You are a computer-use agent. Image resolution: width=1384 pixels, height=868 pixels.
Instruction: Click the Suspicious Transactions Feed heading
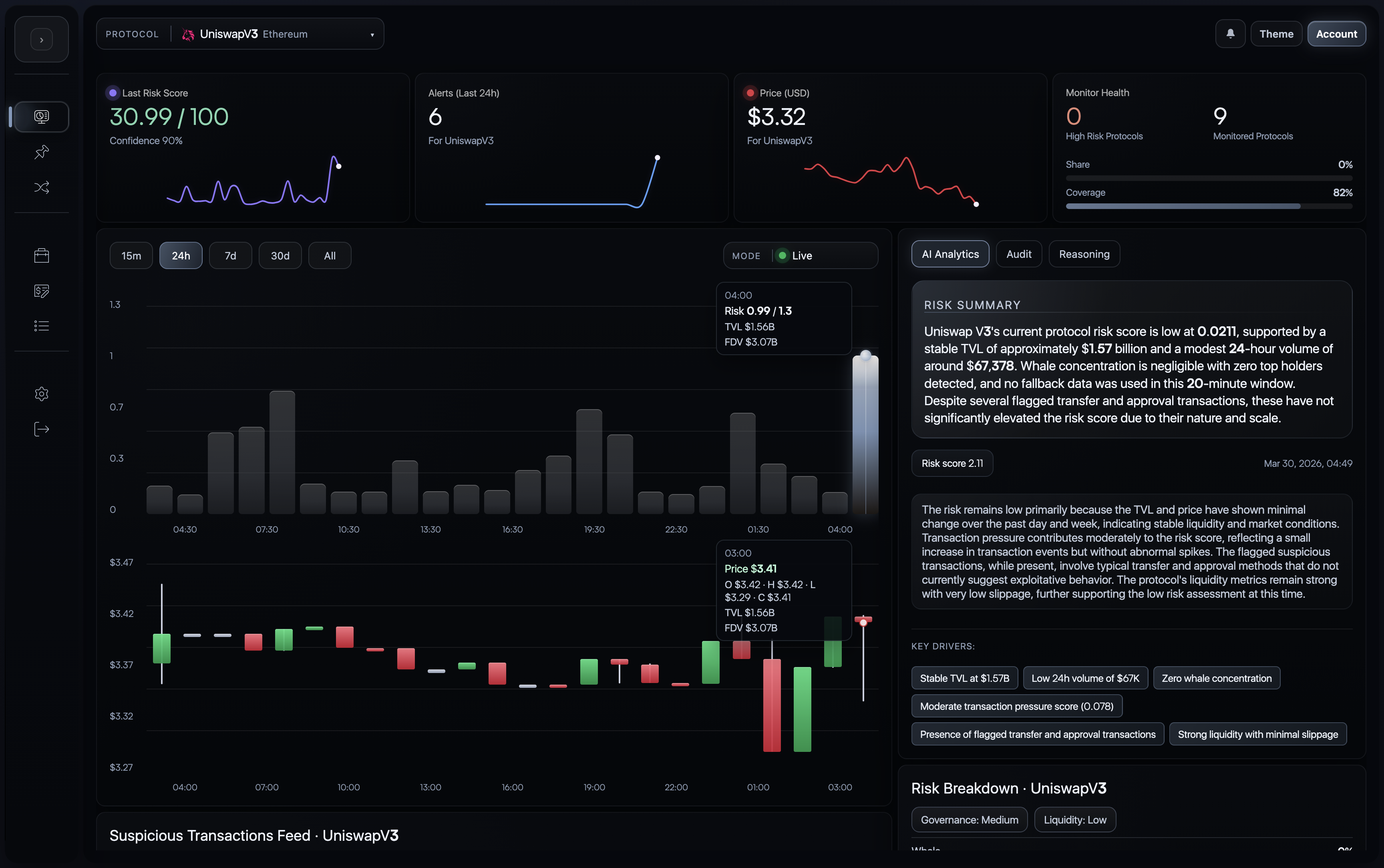(x=254, y=835)
